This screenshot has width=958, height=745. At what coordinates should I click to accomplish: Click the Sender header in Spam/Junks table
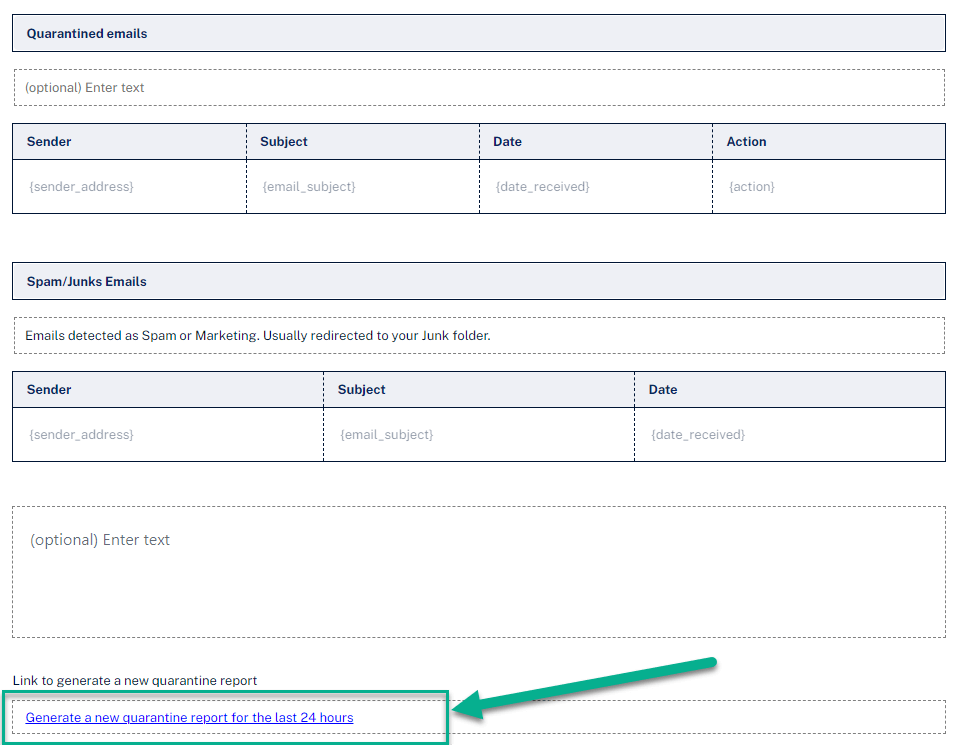[x=168, y=390]
